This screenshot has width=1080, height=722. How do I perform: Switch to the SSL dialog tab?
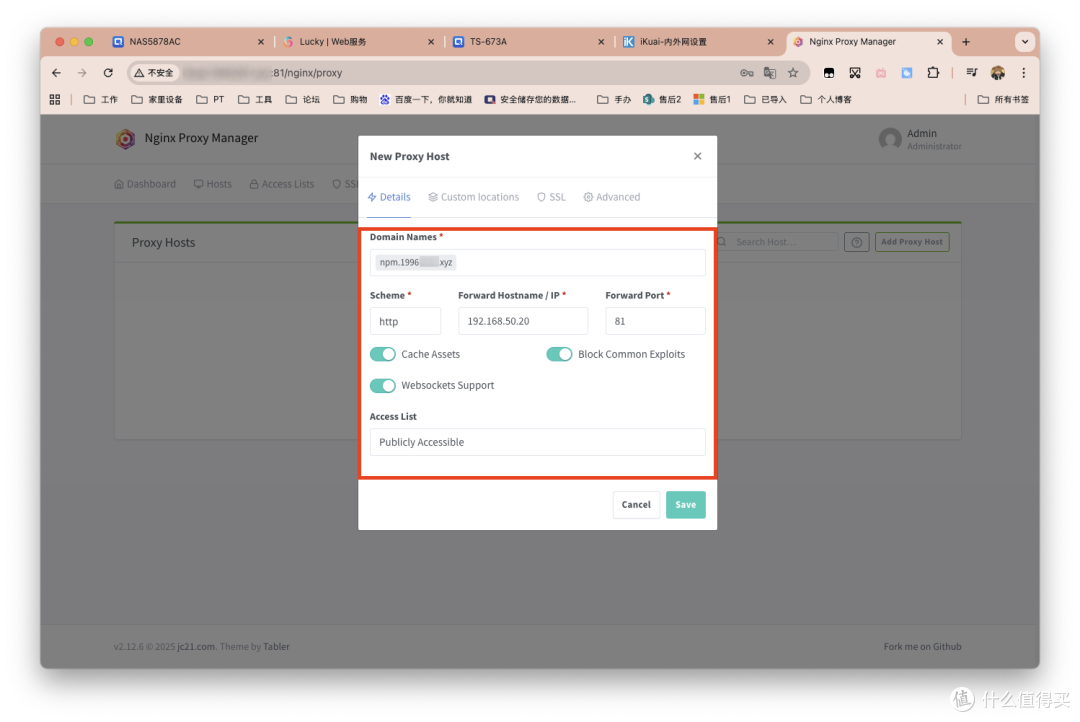pos(551,197)
